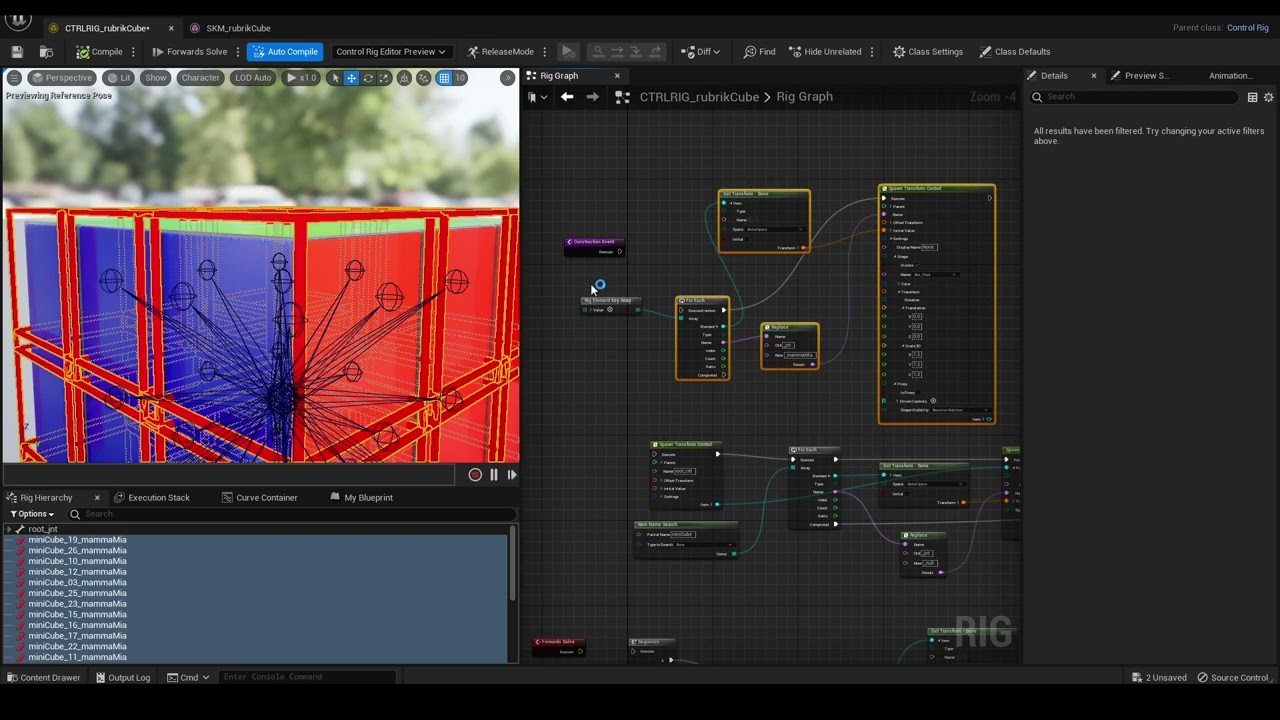Click the Find search icon
The width and height of the screenshot is (1280, 720).
(759, 52)
